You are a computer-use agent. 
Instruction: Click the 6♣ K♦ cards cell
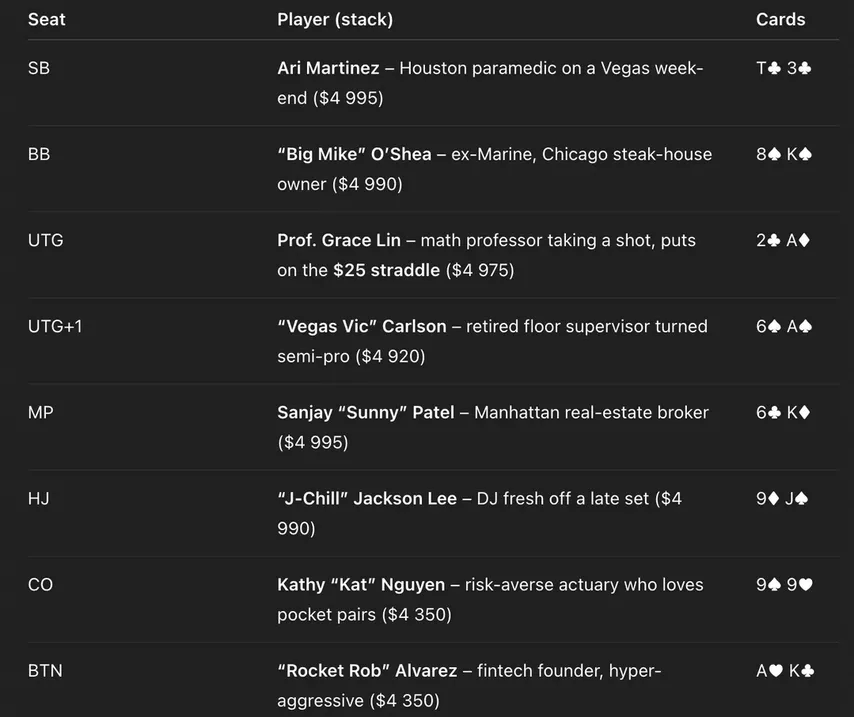[x=783, y=412]
